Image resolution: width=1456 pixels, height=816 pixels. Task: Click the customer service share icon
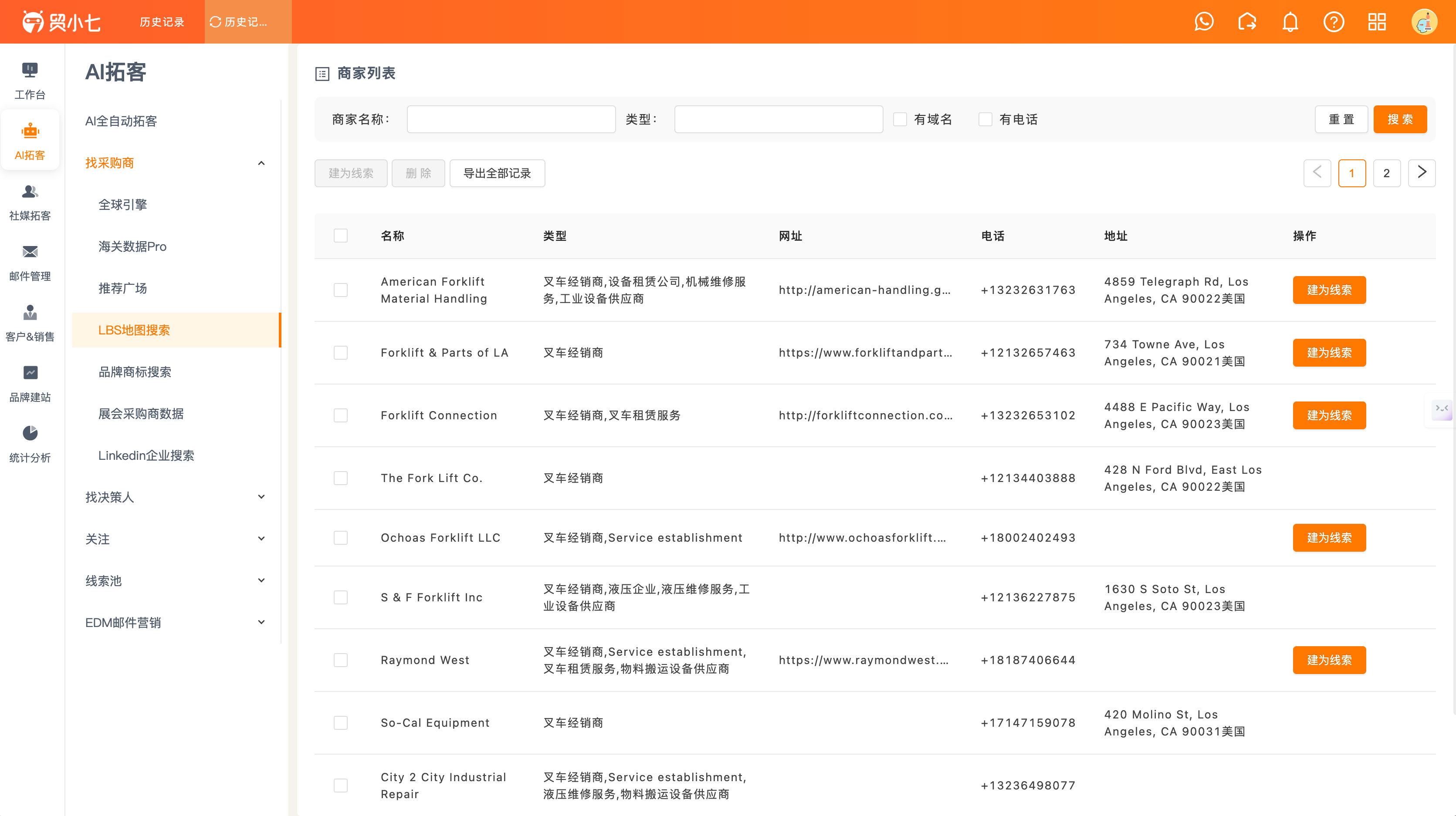pos(1247,22)
